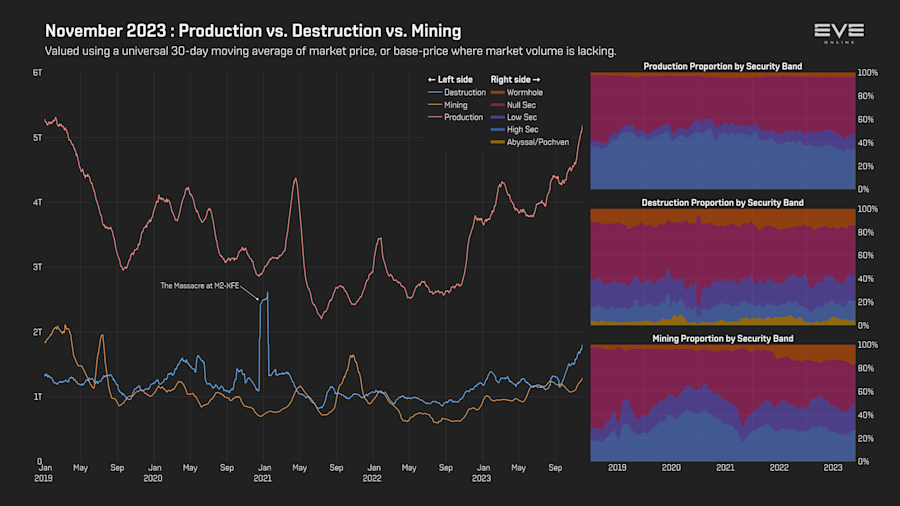Click 2021 year label under Mining Proportion chart
The height and width of the screenshot is (506, 900).
[725, 468]
